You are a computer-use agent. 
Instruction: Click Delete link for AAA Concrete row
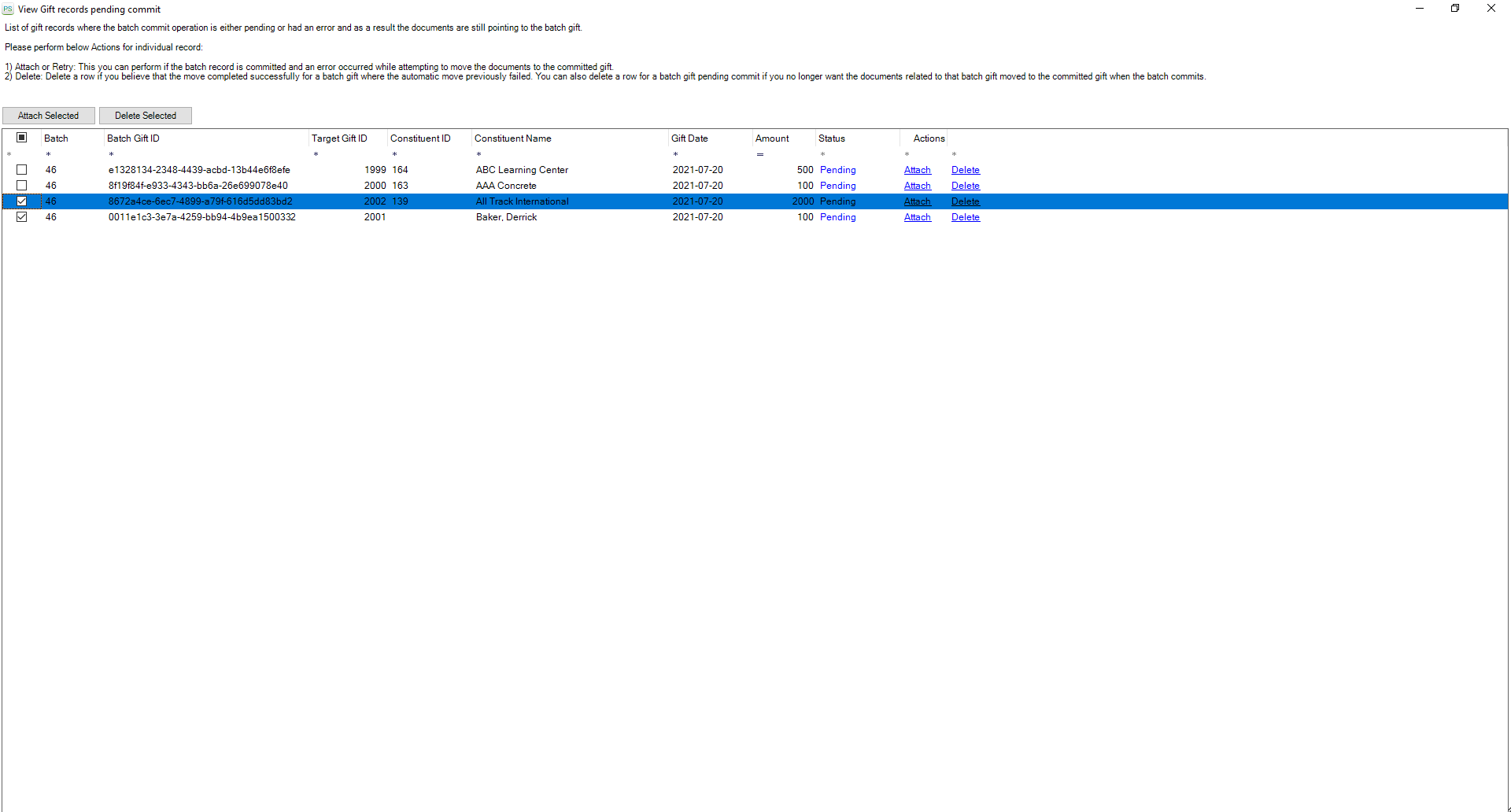pyautogui.click(x=965, y=186)
